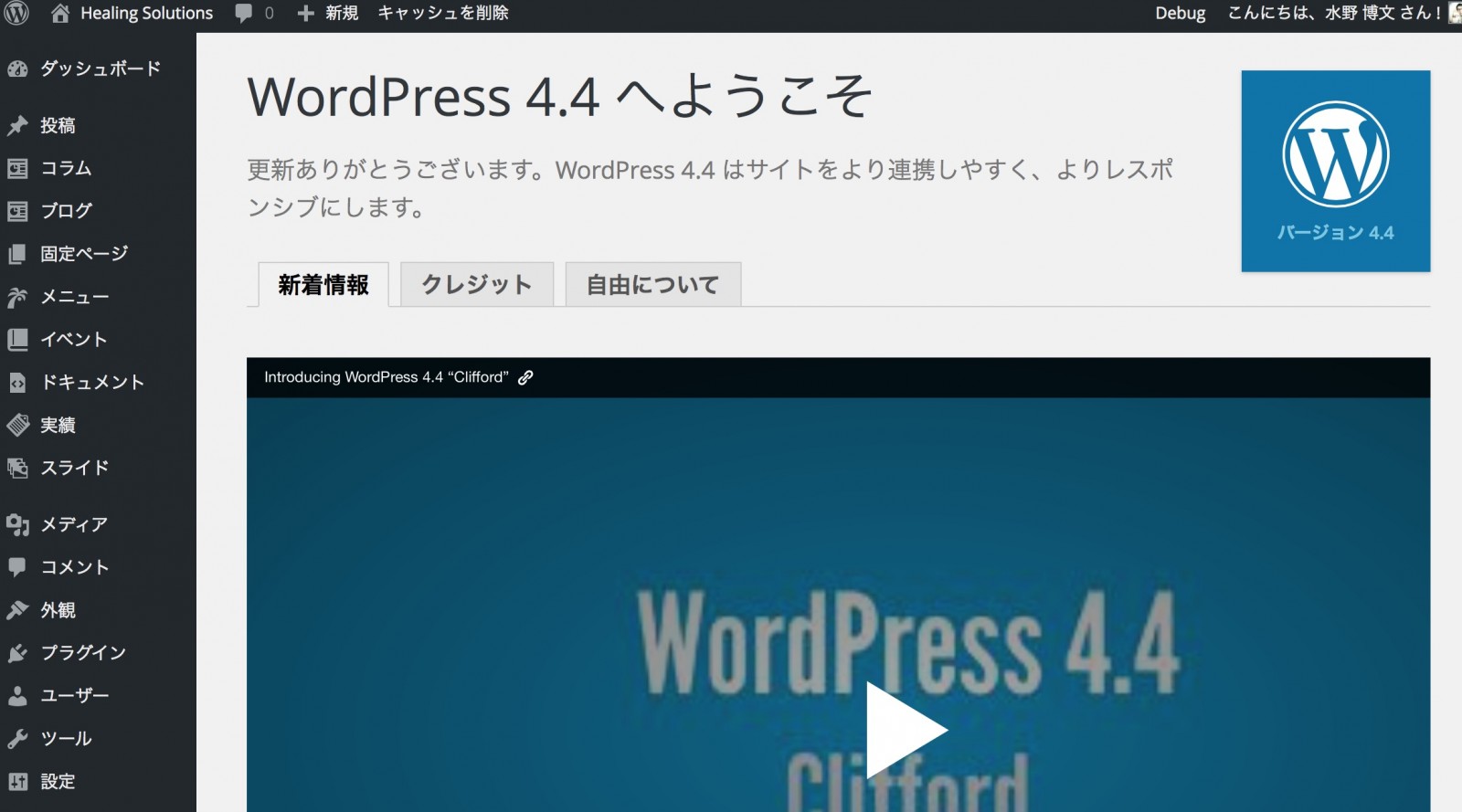
Task: Click the comment count 0 in the admin bar
Action: tap(269, 14)
